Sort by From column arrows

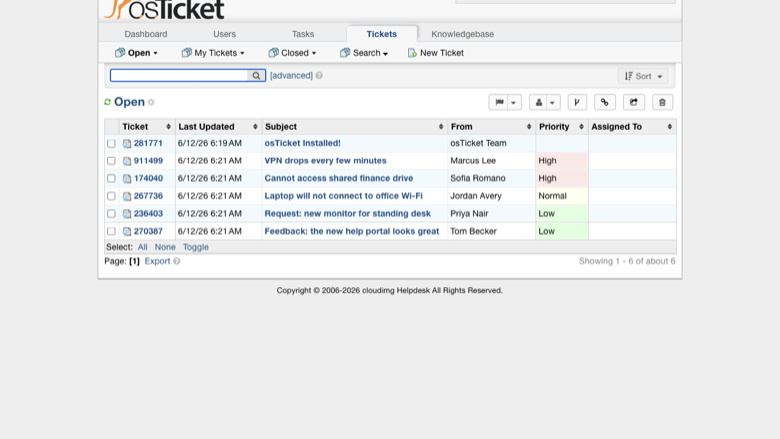[x=529, y=127]
